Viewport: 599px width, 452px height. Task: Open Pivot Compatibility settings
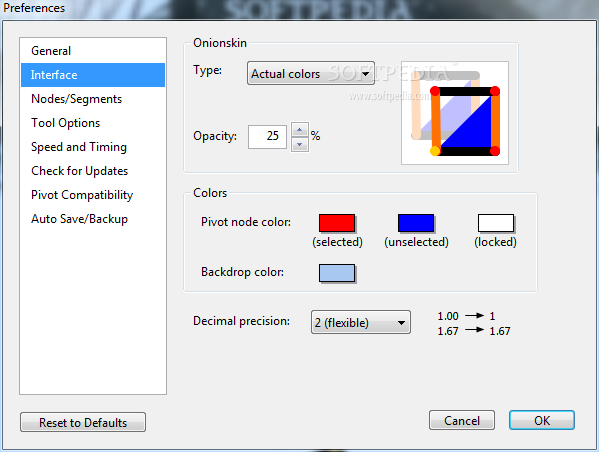coord(93,195)
